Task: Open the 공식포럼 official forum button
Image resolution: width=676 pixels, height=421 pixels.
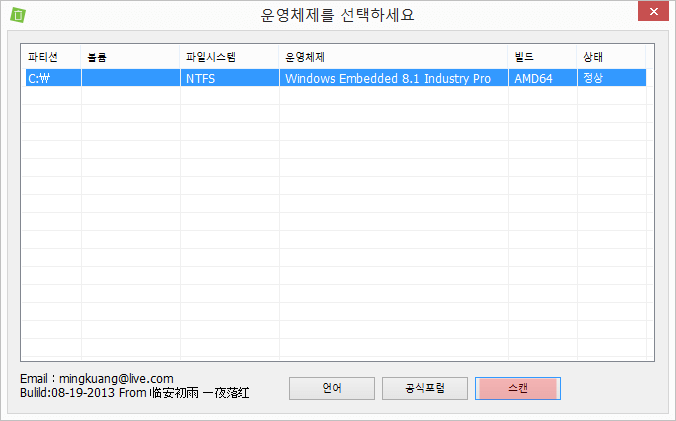Action: point(425,388)
